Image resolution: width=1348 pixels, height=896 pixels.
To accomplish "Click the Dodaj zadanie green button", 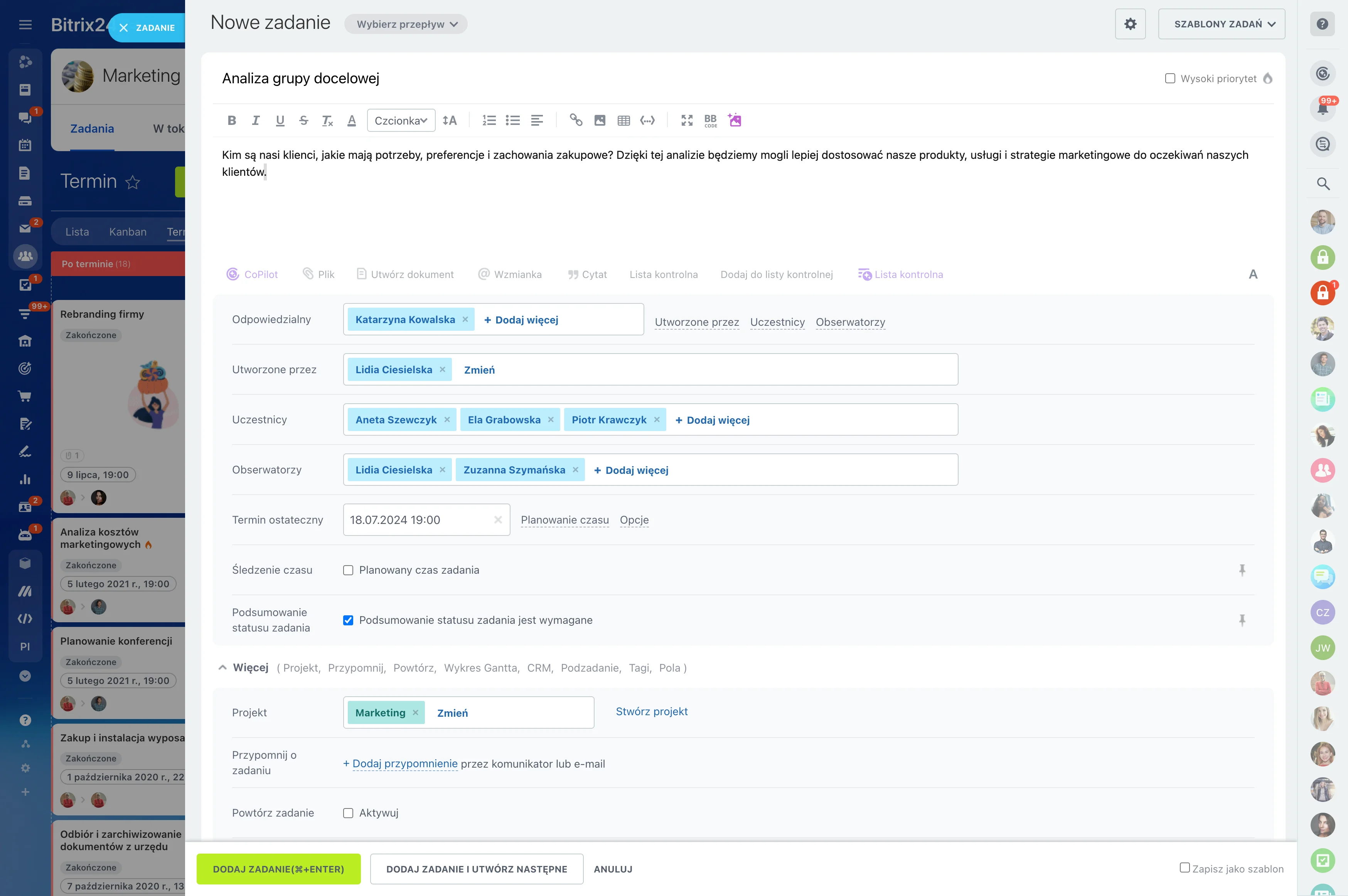I will (278, 869).
